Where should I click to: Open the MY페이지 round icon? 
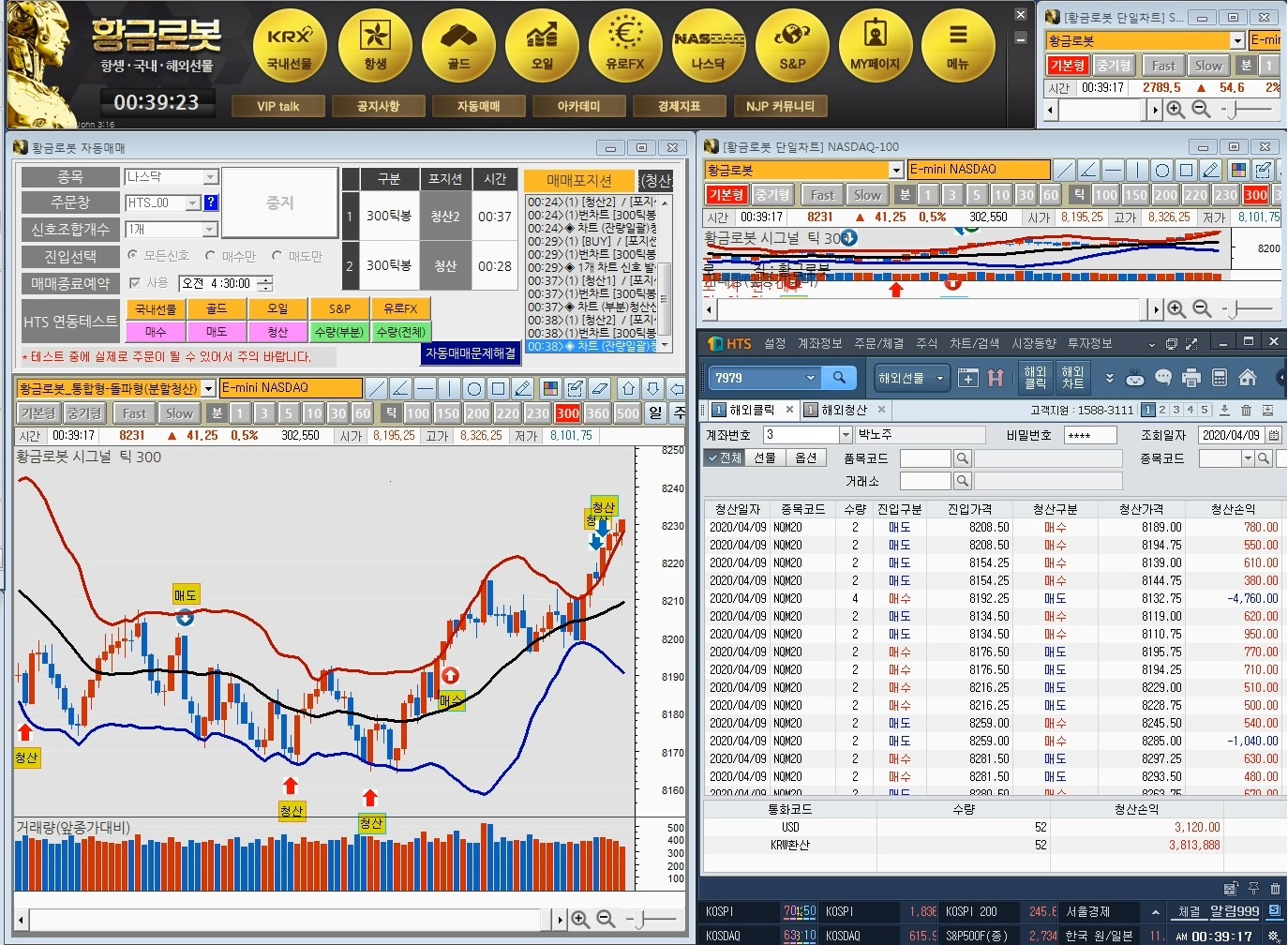pyautogui.click(x=875, y=45)
